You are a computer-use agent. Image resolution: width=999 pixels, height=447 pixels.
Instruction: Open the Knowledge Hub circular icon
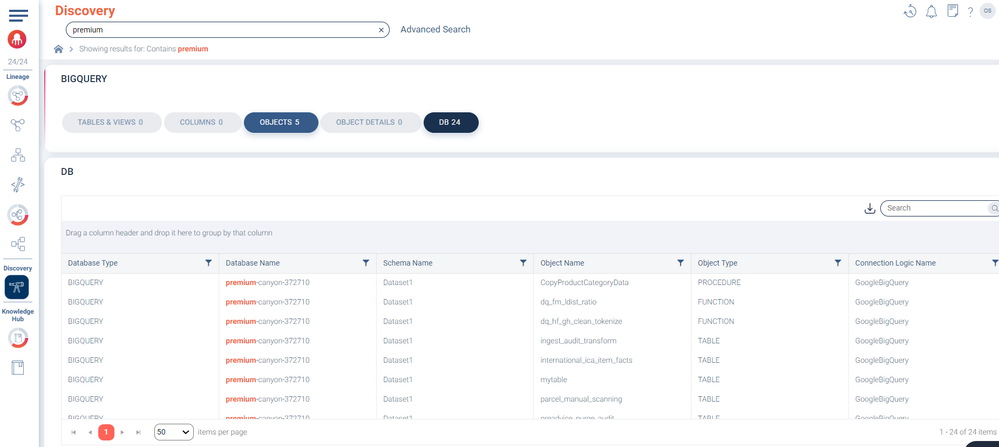(18, 337)
